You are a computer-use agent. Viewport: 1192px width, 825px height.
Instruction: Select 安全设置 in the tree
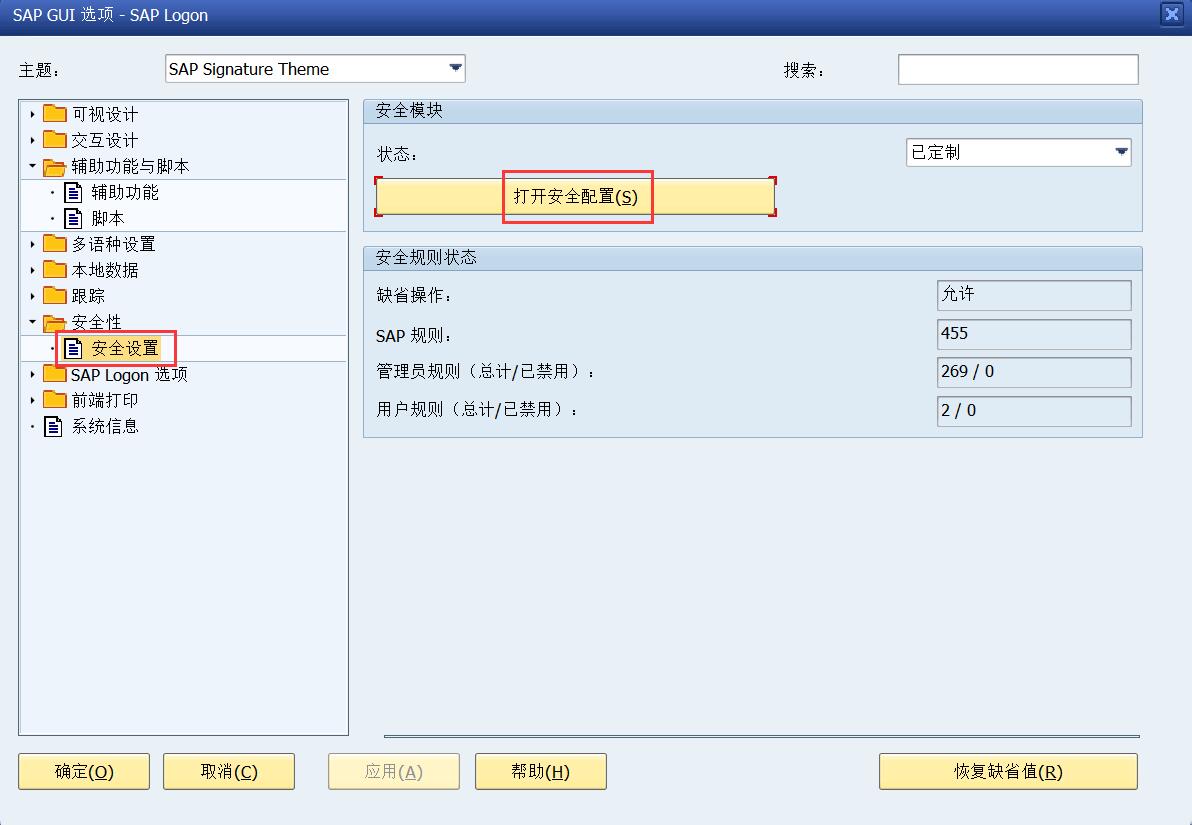point(124,348)
